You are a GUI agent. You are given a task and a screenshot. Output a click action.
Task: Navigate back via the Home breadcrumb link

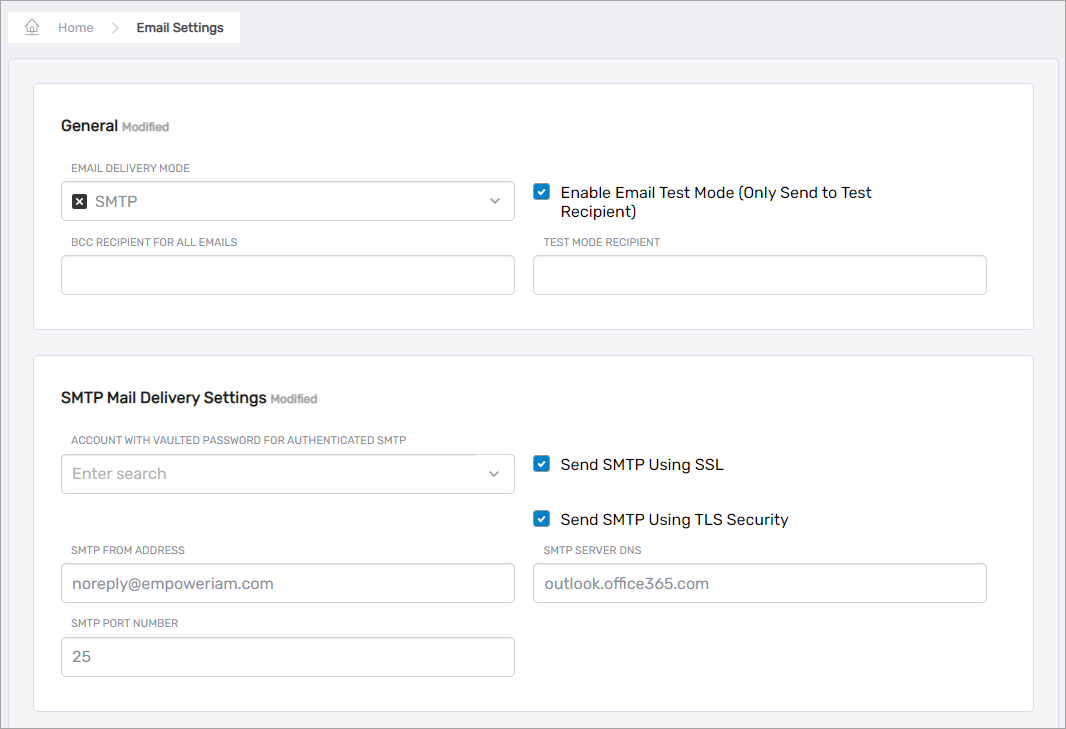point(75,27)
